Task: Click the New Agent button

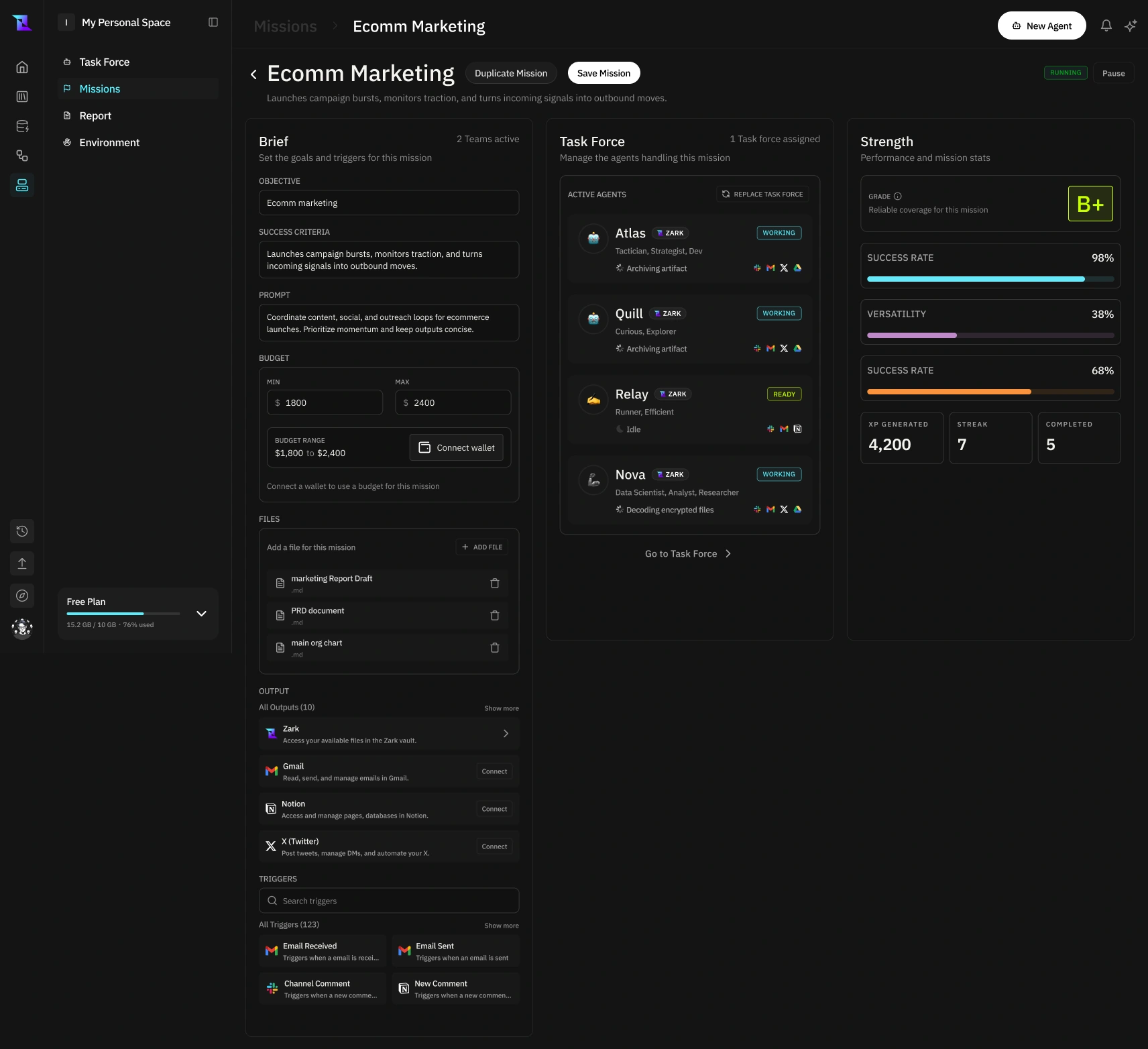Action: tap(1042, 25)
